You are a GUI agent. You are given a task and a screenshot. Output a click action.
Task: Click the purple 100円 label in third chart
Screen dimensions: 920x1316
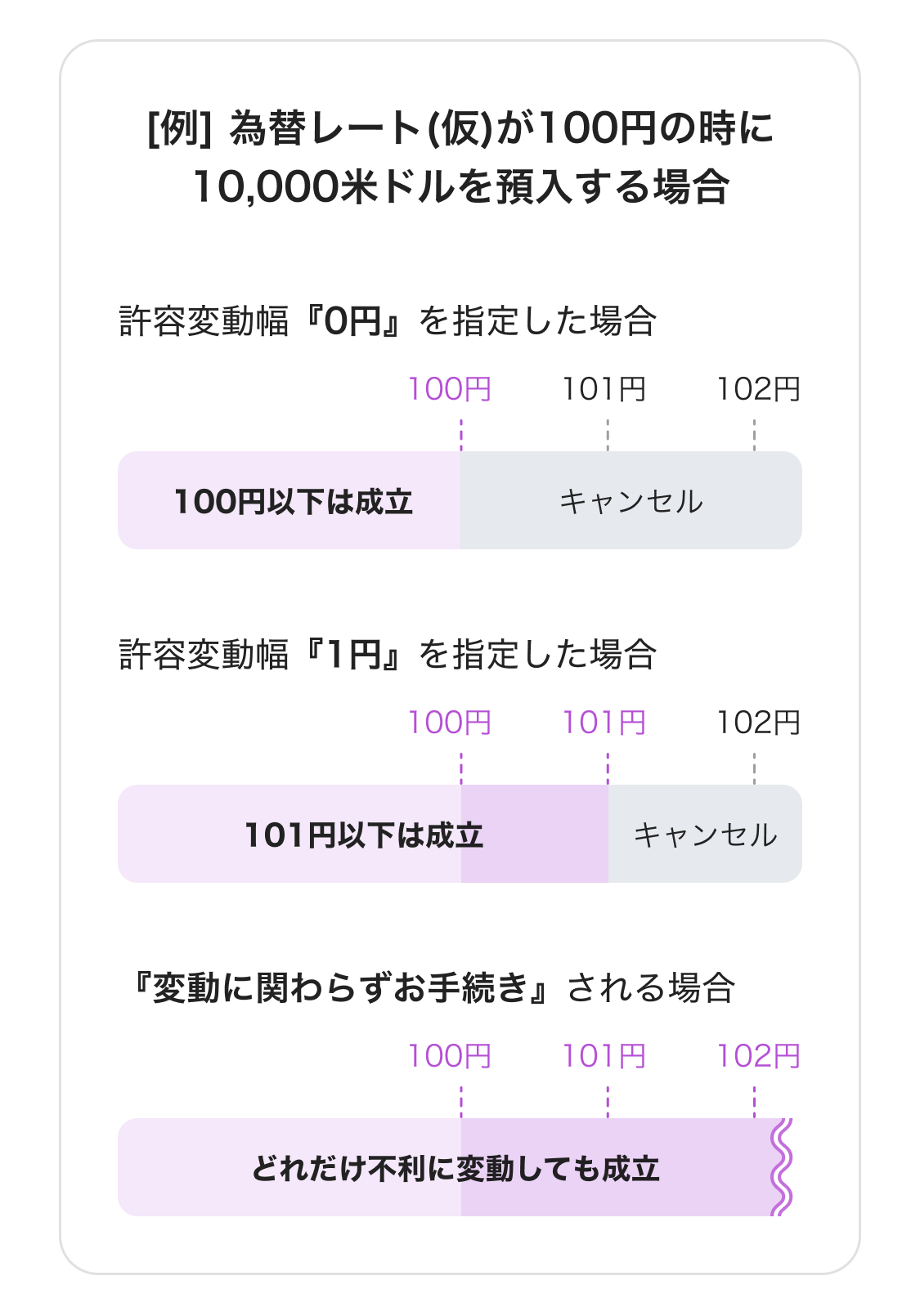click(x=450, y=1056)
